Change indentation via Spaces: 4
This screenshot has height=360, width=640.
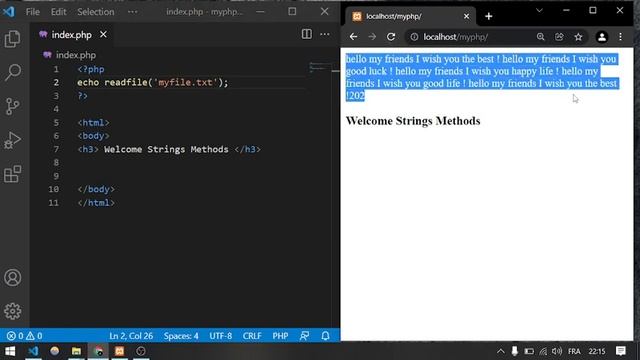tap(181, 336)
